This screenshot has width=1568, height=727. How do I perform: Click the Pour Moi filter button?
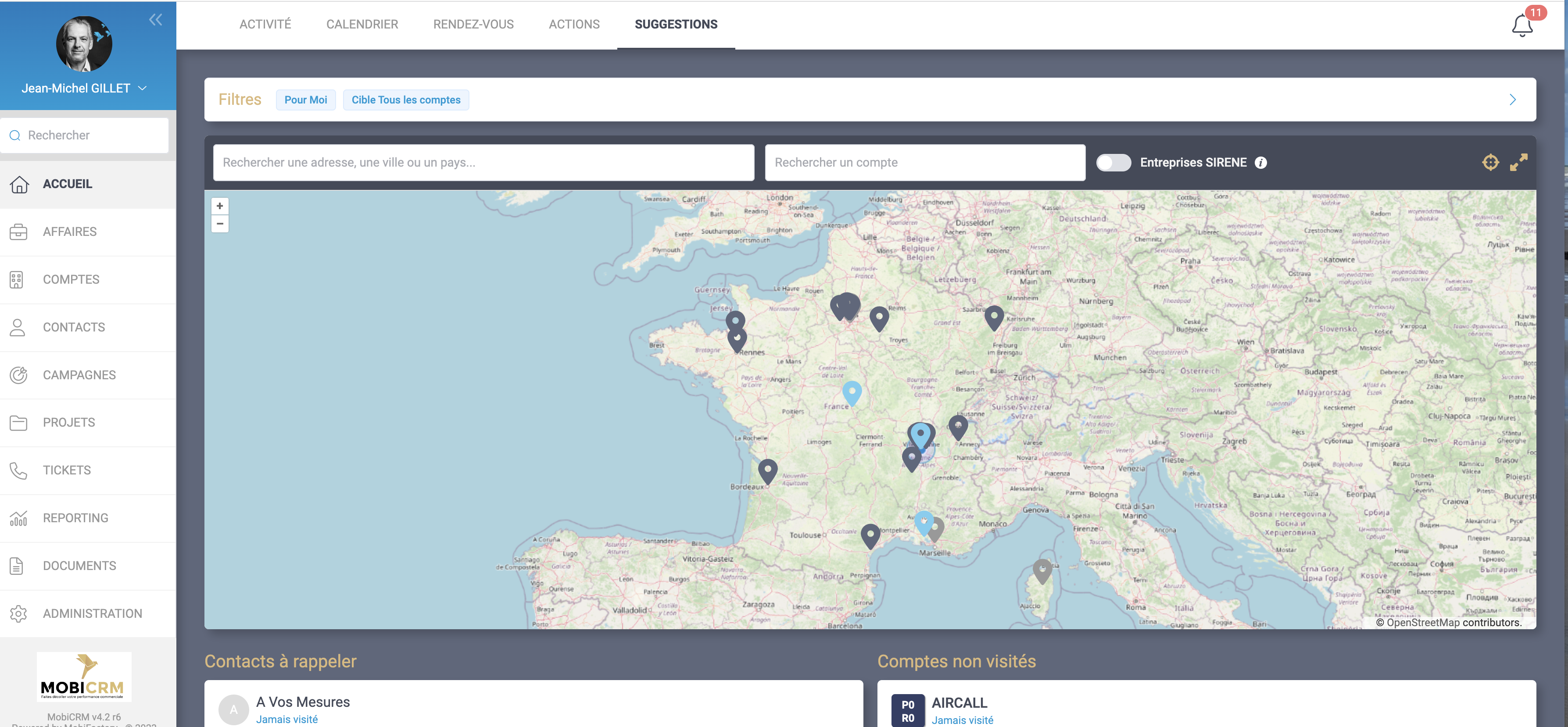pos(305,100)
